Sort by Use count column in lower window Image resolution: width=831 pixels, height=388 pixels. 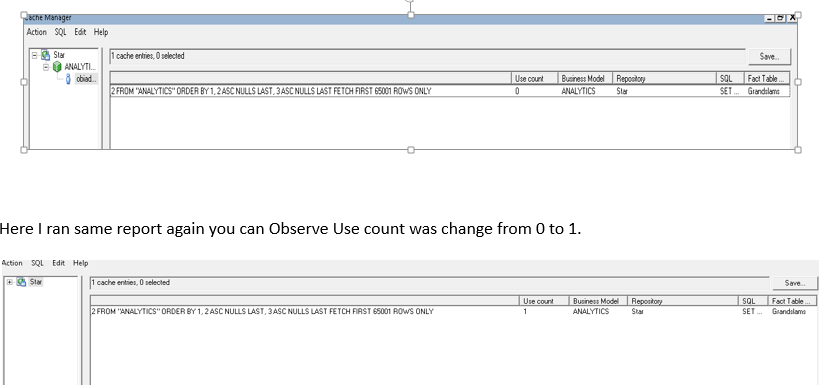pyautogui.click(x=544, y=301)
